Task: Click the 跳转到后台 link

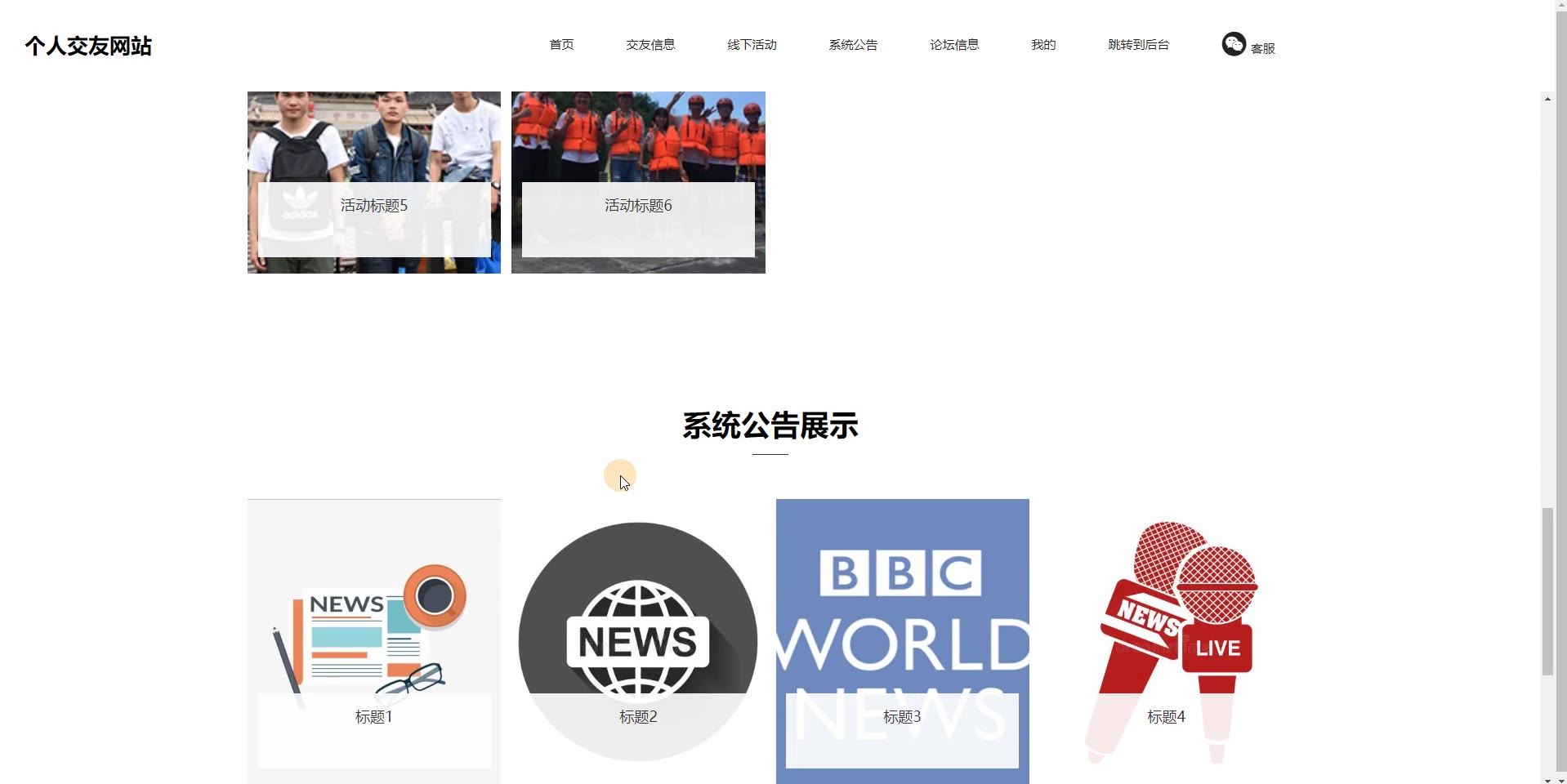Action: pos(1138,45)
